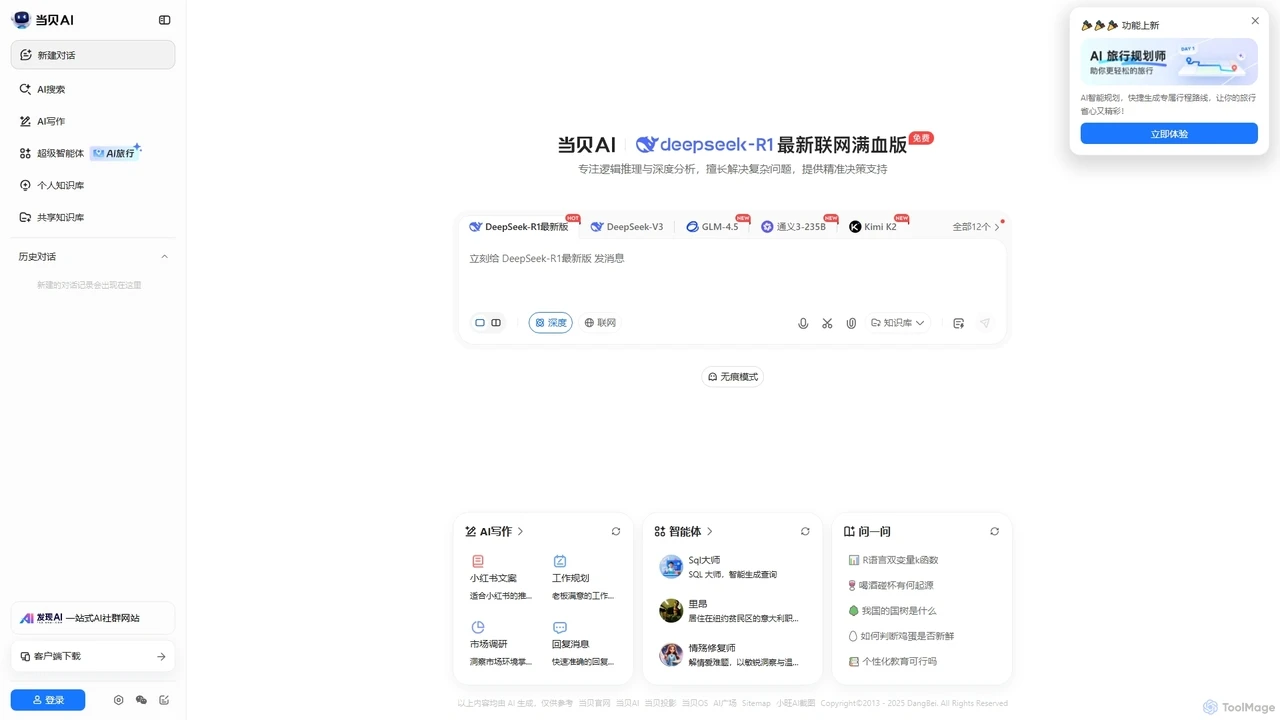Viewport: 1280px width, 720px height.
Task: Ask '我国的国树是什么' question
Action: [892, 610]
